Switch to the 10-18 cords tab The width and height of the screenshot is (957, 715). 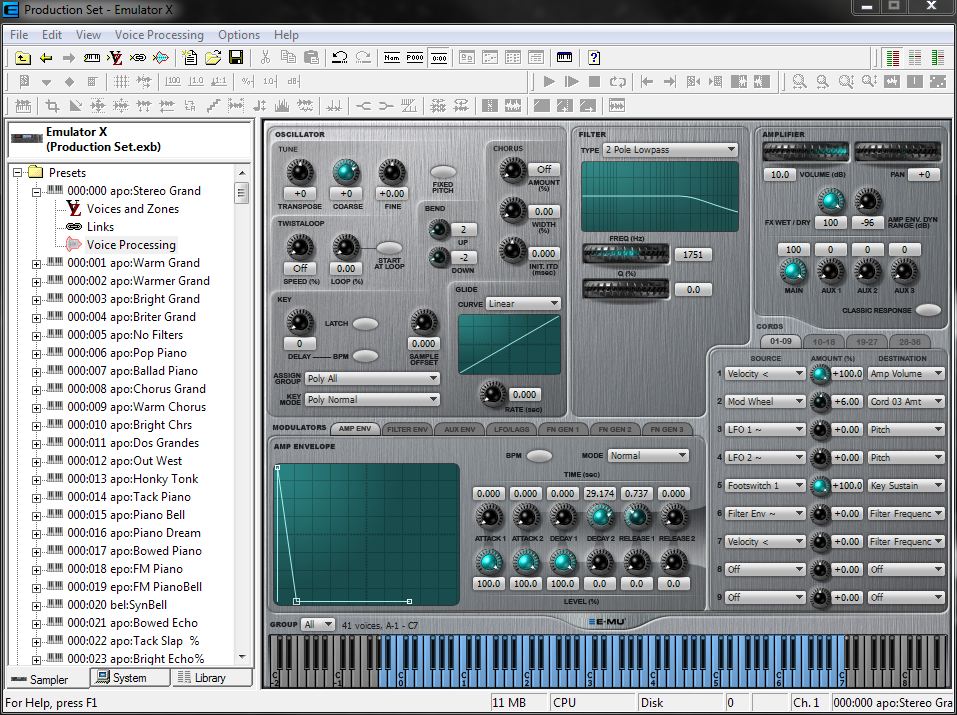click(x=824, y=342)
